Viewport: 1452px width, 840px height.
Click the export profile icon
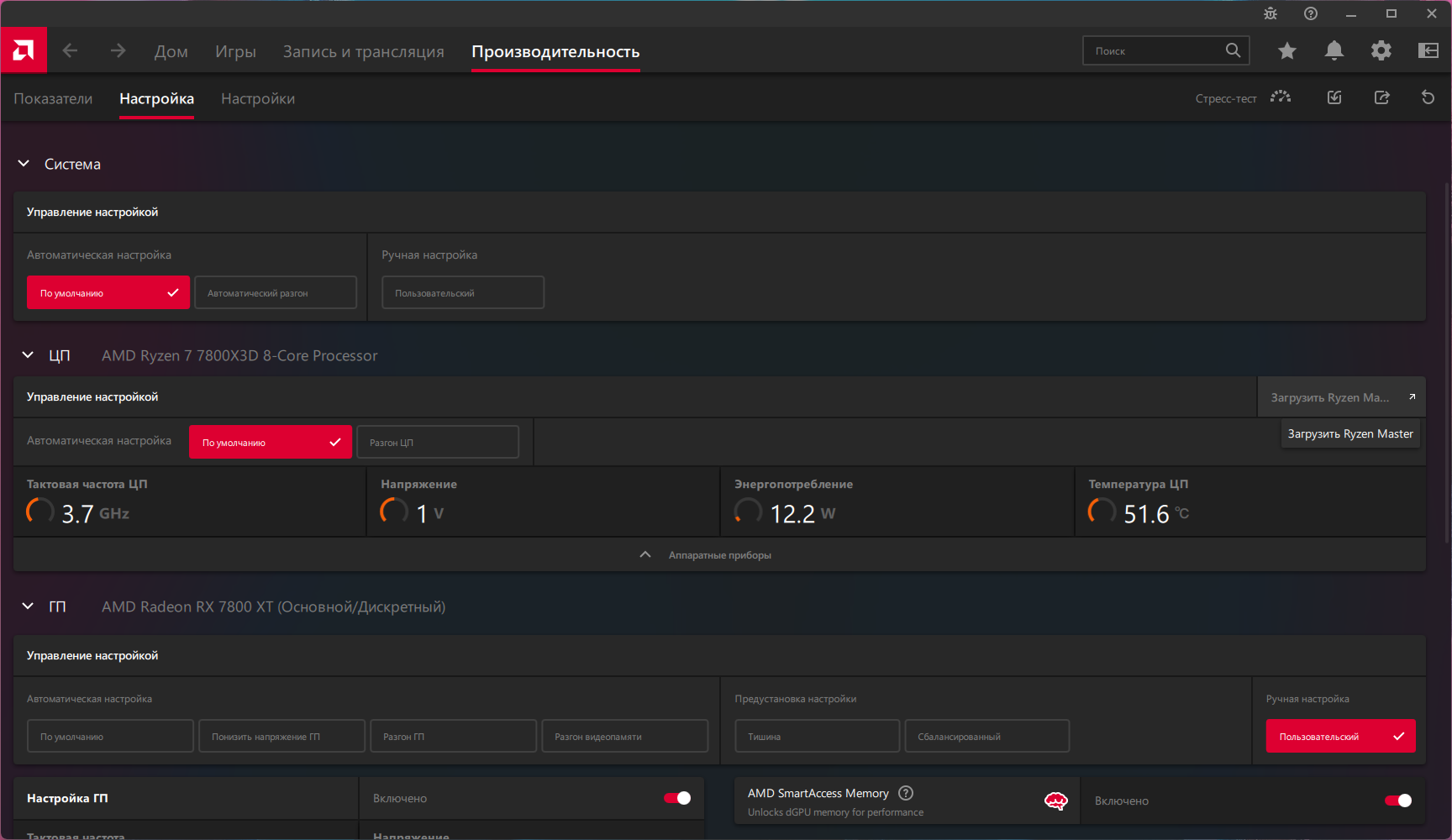[1381, 97]
